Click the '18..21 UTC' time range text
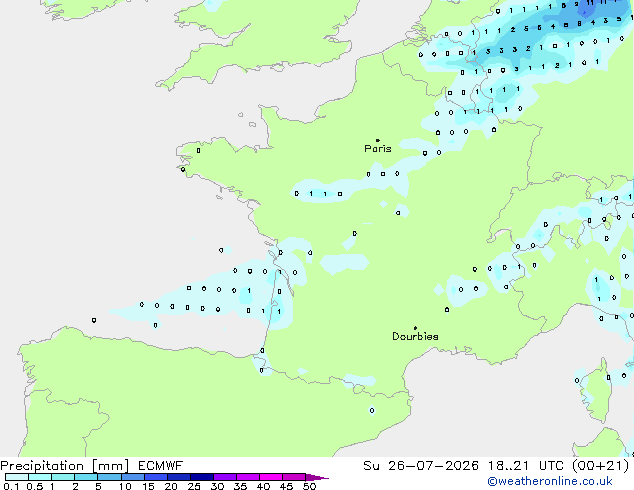The width and height of the screenshot is (634, 490). click(x=526, y=466)
